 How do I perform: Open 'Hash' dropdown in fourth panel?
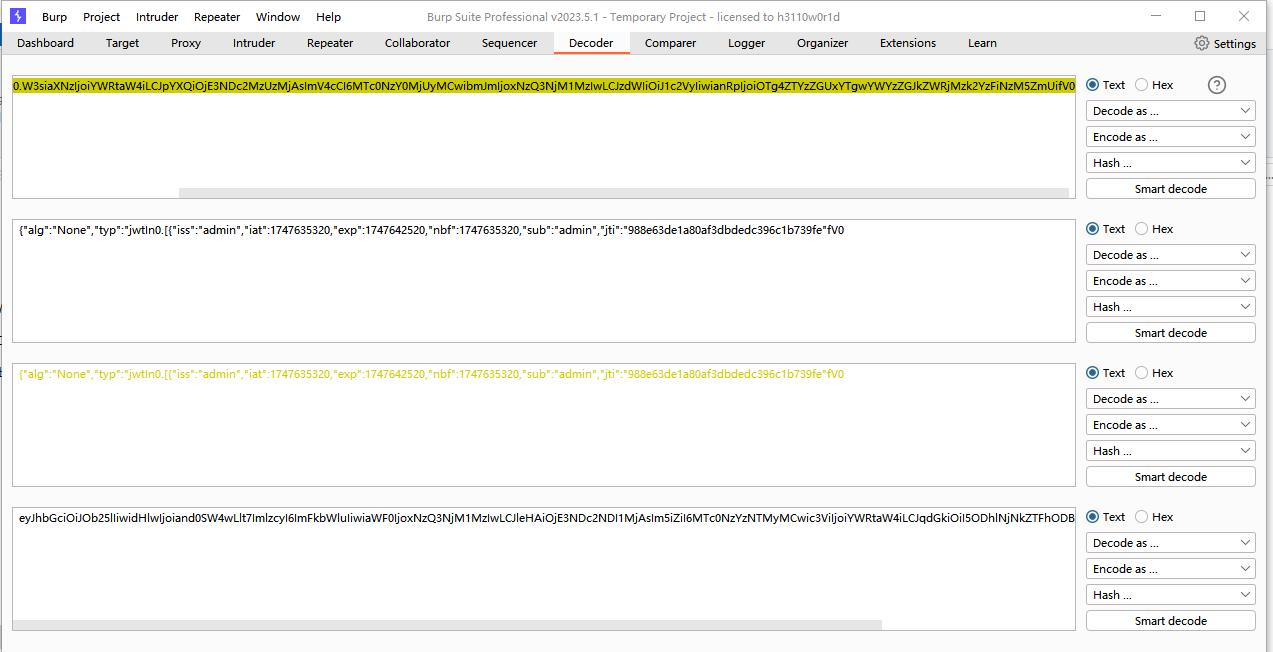[x=1170, y=595]
